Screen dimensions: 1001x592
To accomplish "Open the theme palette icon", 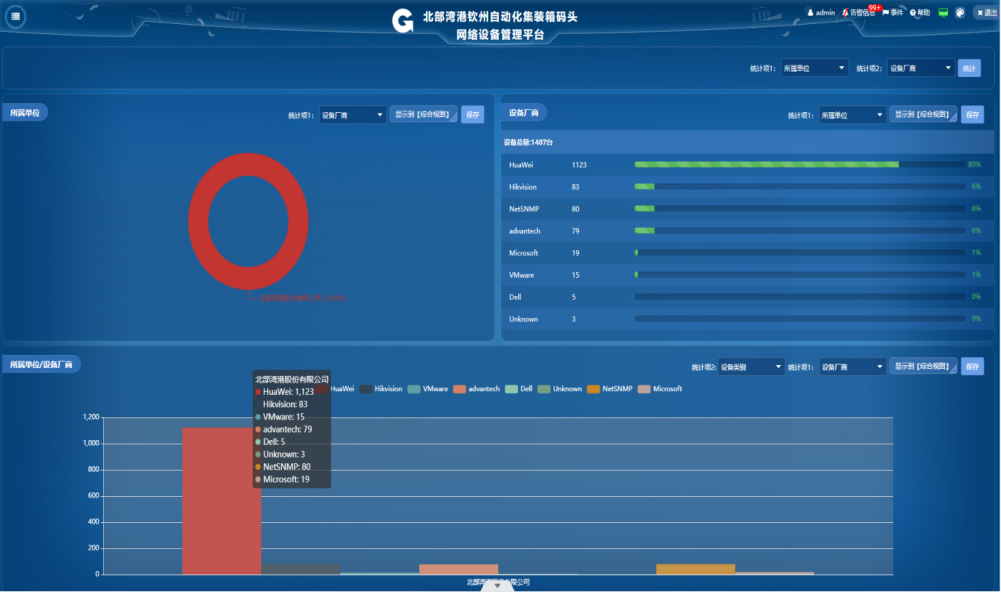I will pyautogui.click(x=960, y=13).
